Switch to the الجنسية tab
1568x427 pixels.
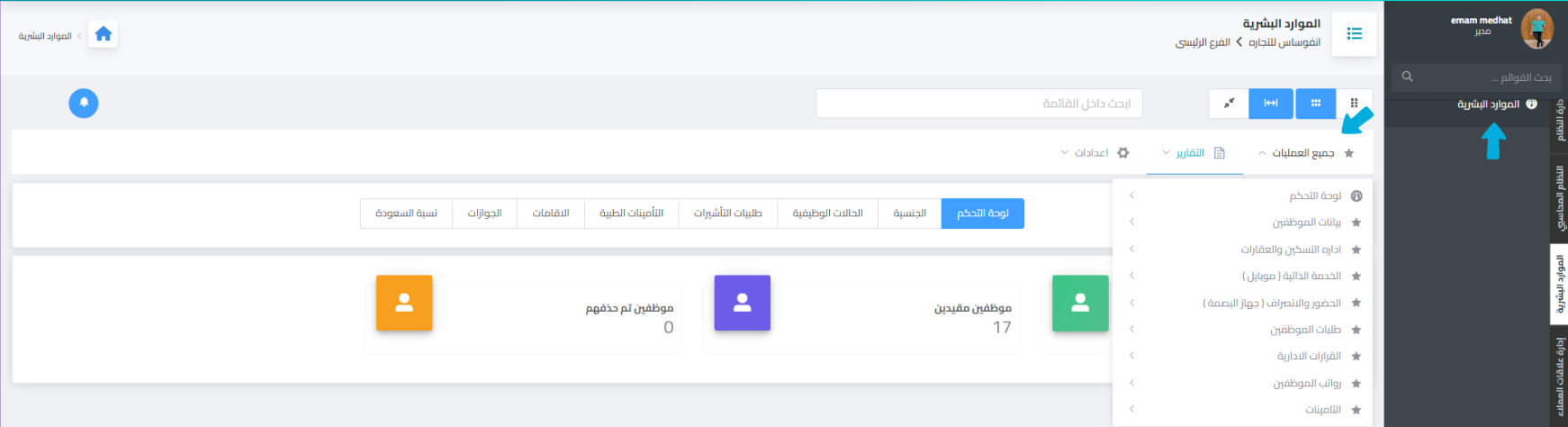coord(909,213)
